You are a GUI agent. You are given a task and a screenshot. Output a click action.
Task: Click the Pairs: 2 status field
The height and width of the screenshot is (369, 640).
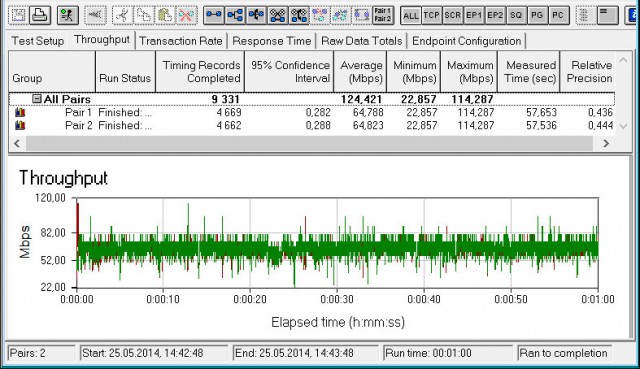(x=42, y=353)
